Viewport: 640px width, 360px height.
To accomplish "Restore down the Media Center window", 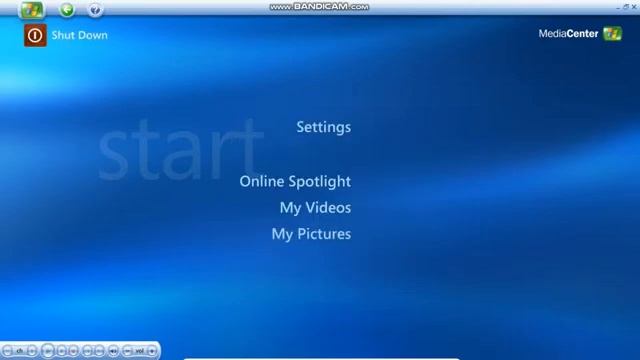I will [626, 7].
